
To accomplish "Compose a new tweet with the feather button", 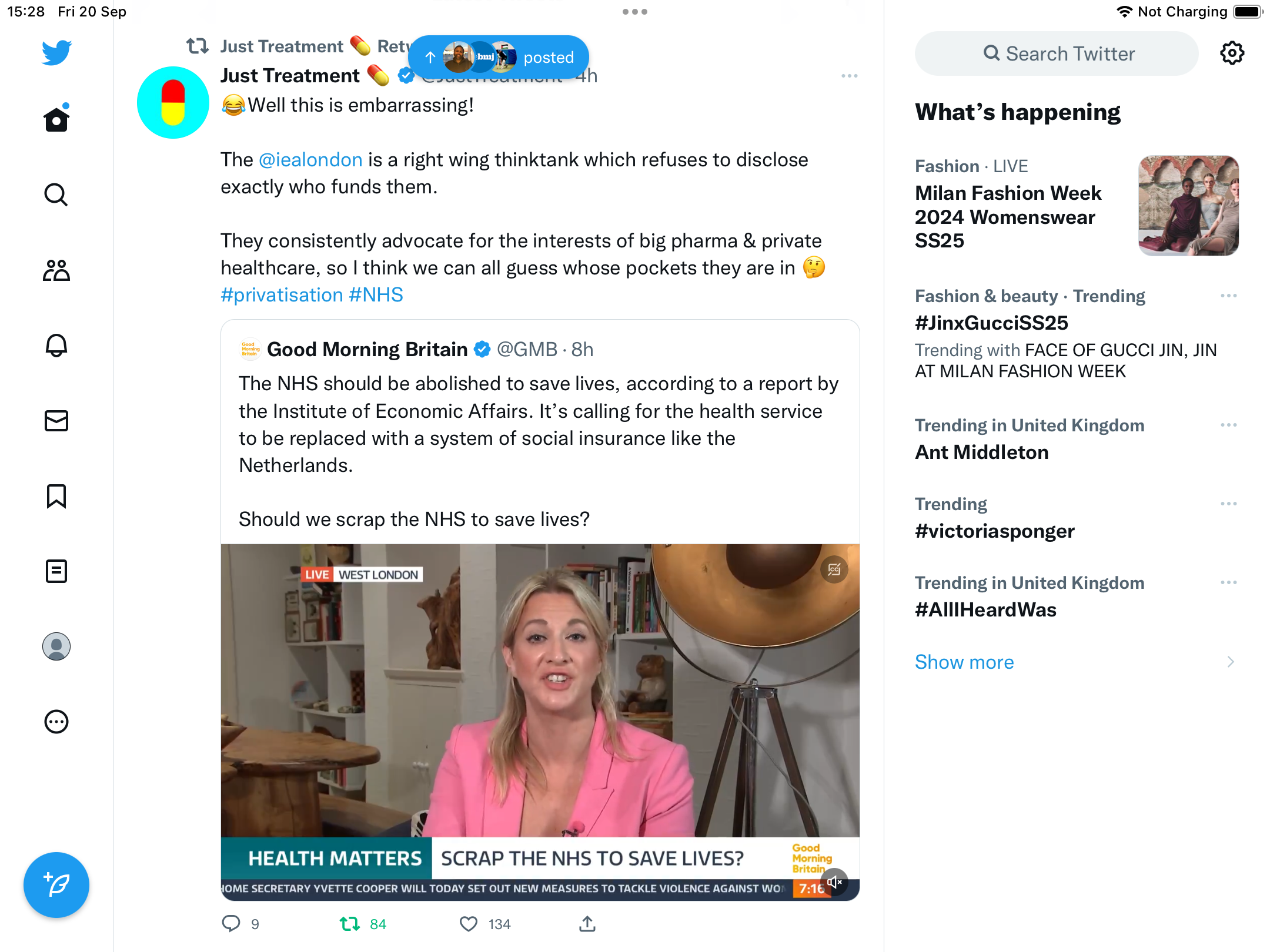I will (x=56, y=884).
